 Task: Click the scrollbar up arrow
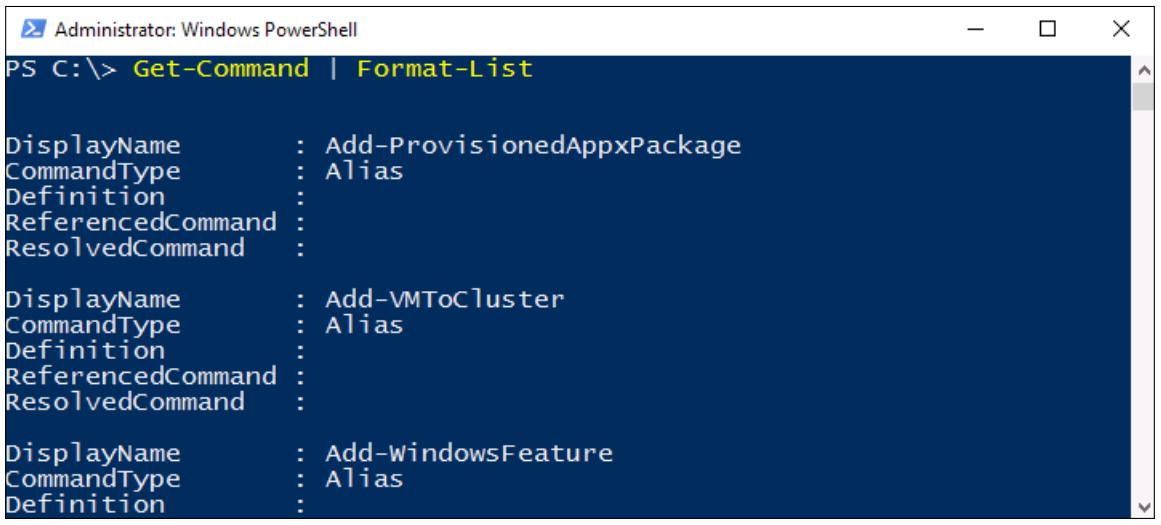click(1142, 71)
